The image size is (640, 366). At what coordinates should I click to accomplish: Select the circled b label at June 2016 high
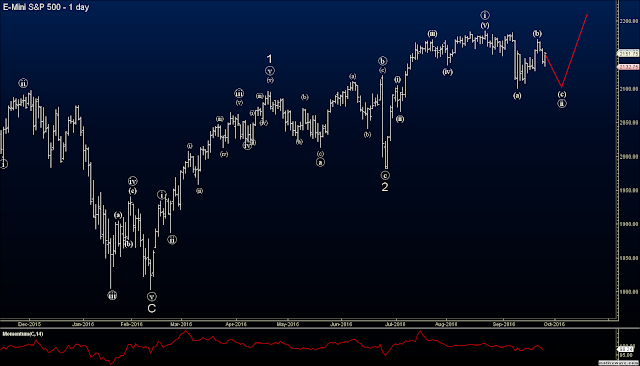[x=382, y=61]
